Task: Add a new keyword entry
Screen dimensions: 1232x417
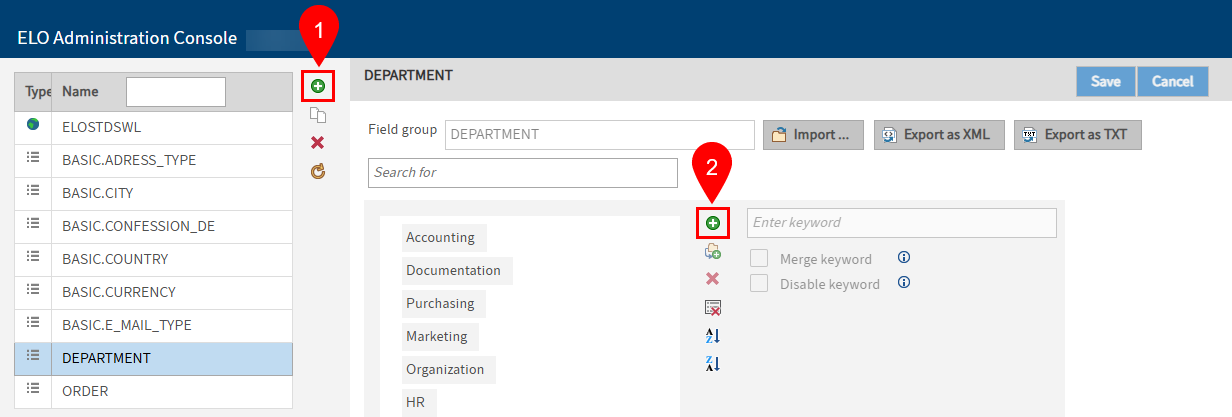Action: [x=713, y=222]
